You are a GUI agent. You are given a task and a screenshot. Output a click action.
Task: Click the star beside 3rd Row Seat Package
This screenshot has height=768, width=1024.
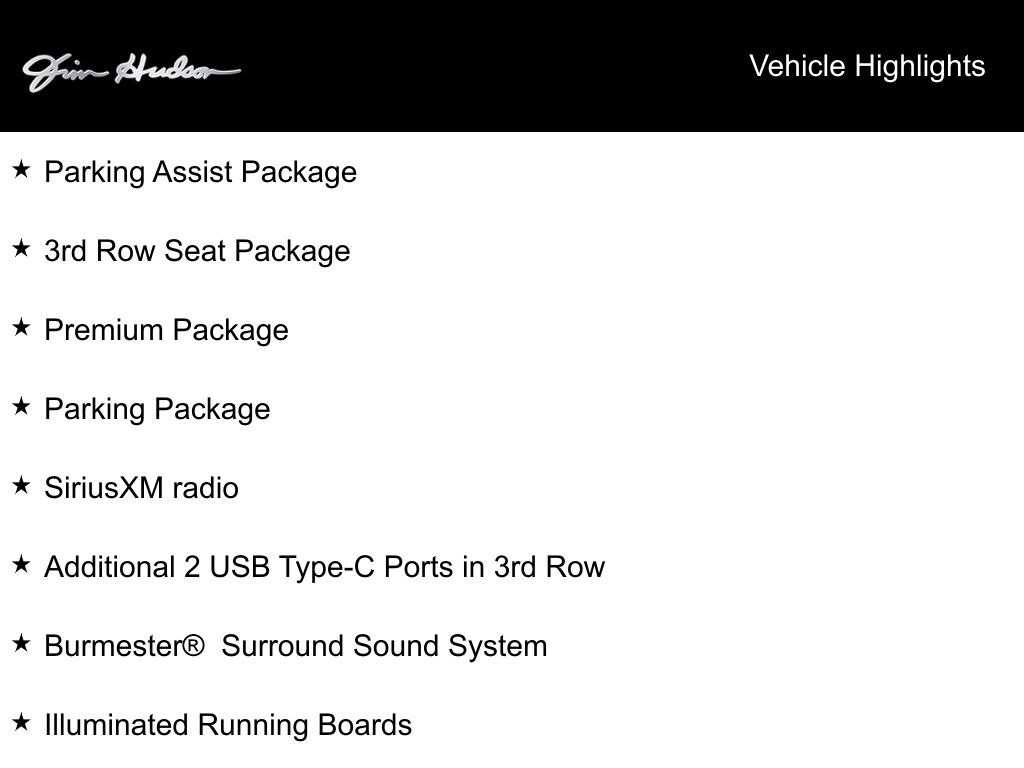pyautogui.click(x=22, y=248)
